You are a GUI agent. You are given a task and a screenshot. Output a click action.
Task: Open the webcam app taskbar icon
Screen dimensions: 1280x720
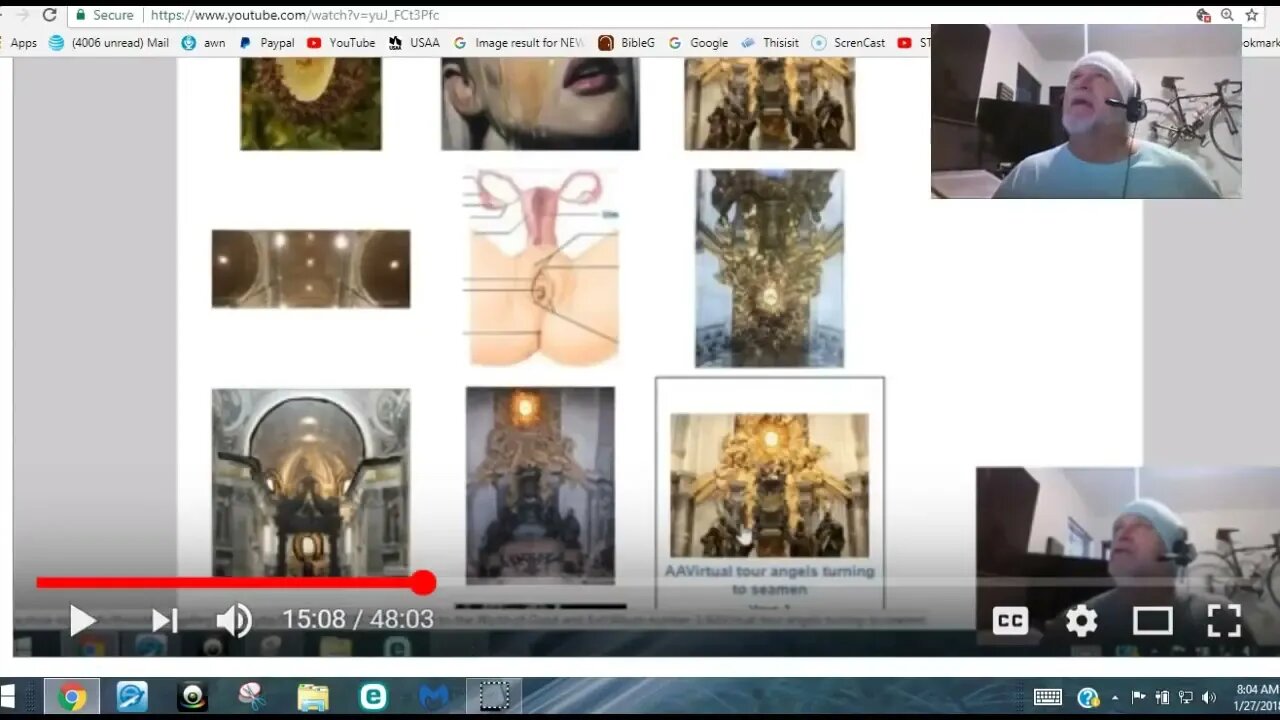pyautogui.click(x=192, y=697)
